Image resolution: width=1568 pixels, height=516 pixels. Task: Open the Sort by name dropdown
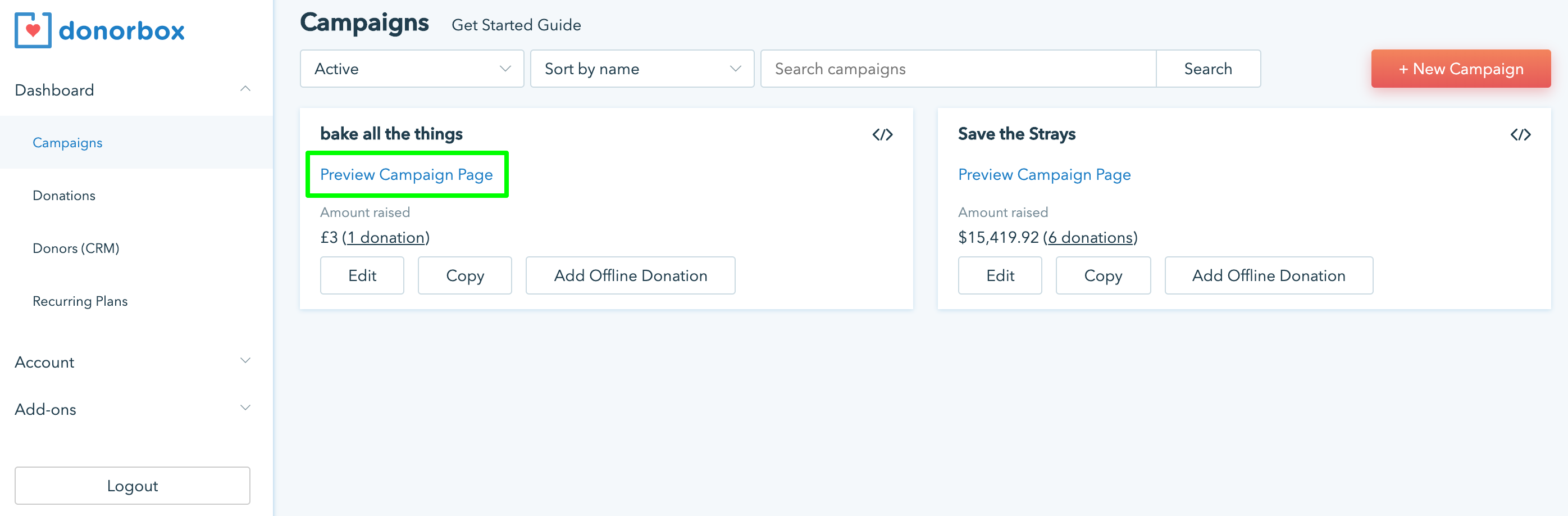(641, 69)
